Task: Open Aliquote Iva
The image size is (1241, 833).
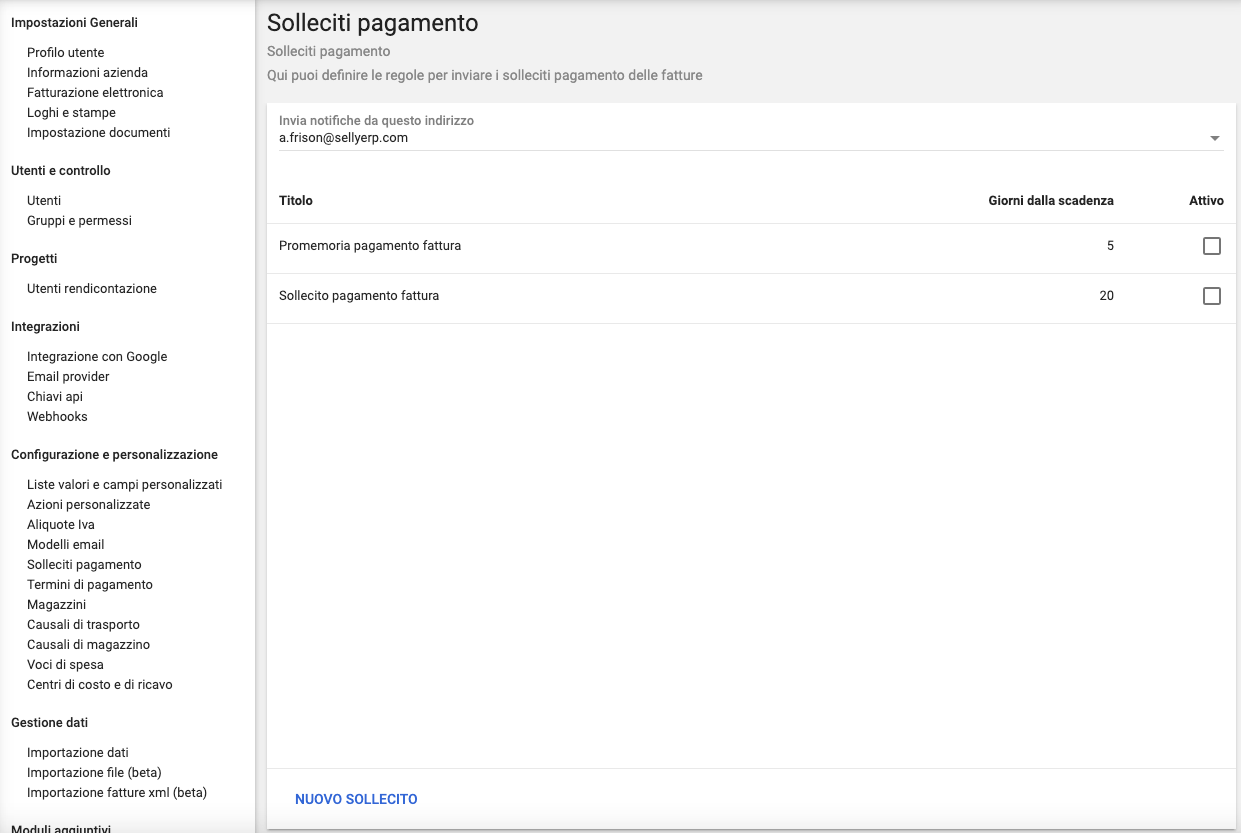Action: coord(61,524)
